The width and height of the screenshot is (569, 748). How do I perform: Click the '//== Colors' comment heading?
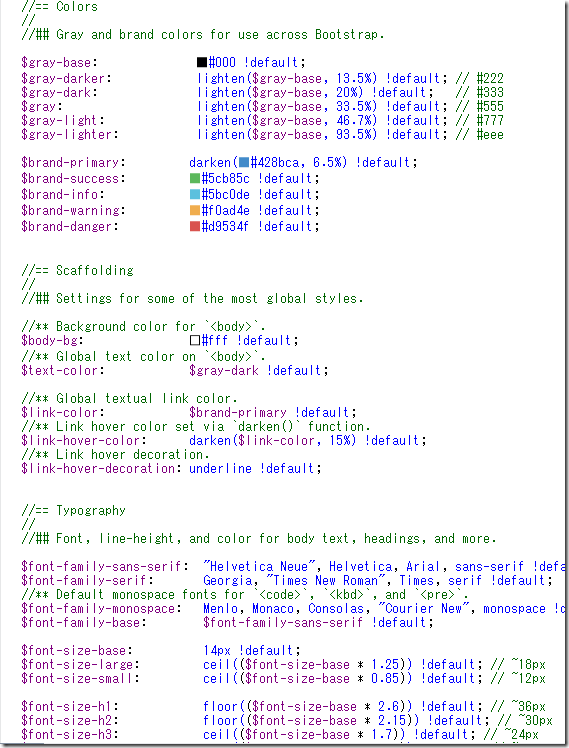pos(60,7)
